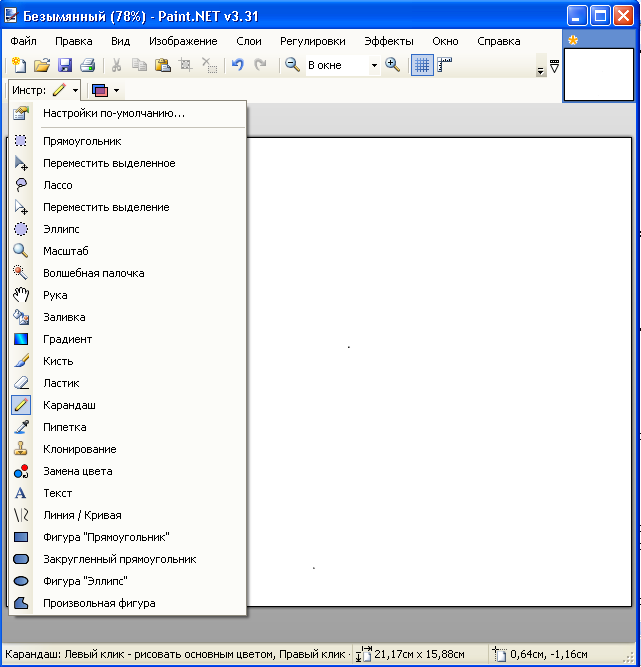Select the 'Волшебная палочка' tool
Viewport: 641px width, 667px height.
(128, 274)
